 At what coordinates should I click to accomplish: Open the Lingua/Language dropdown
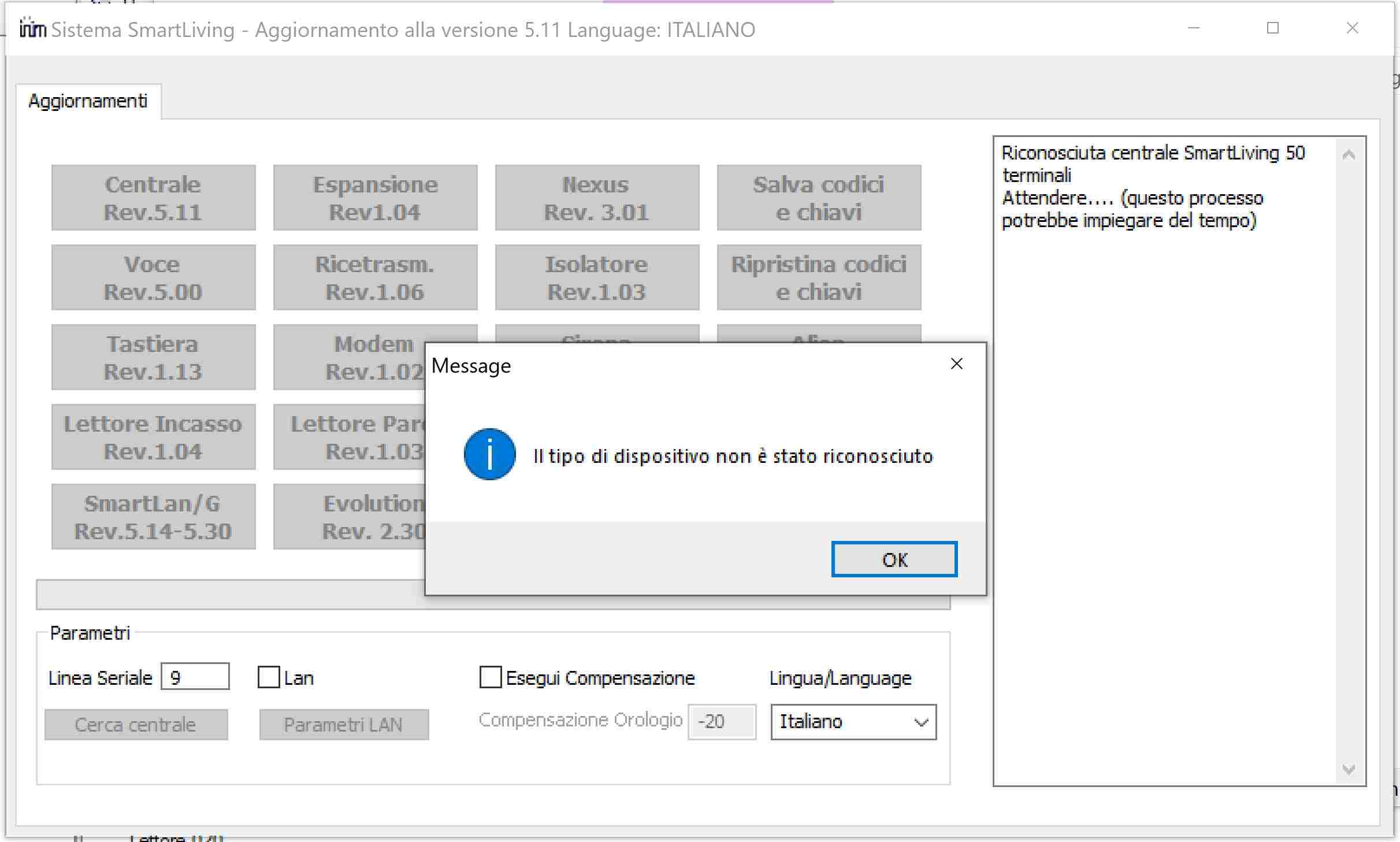pos(853,722)
